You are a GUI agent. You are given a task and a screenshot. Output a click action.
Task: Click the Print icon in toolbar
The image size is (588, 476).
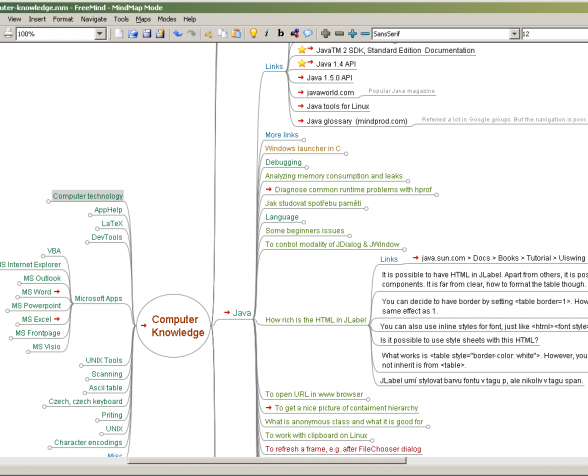pyautogui.click(x=8, y=33)
